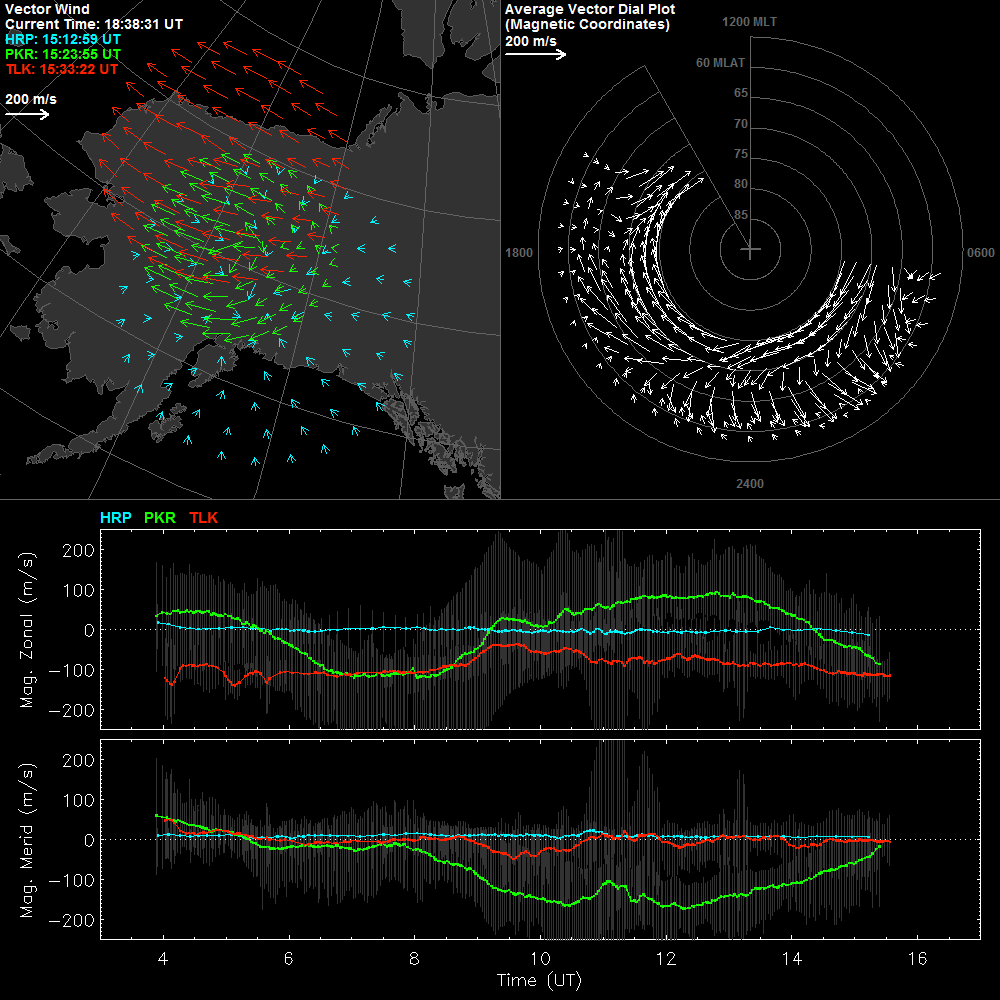The width and height of the screenshot is (1000, 1000).
Task: Click the "80" latitude ring label
Action: [740, 184]
